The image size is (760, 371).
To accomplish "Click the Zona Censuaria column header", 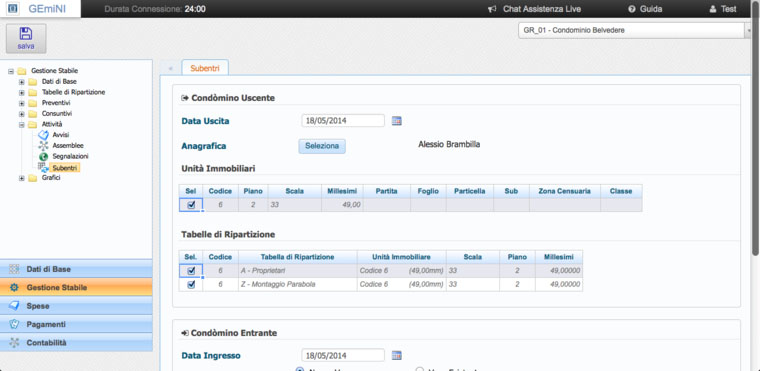I will [x=565, y=191].
